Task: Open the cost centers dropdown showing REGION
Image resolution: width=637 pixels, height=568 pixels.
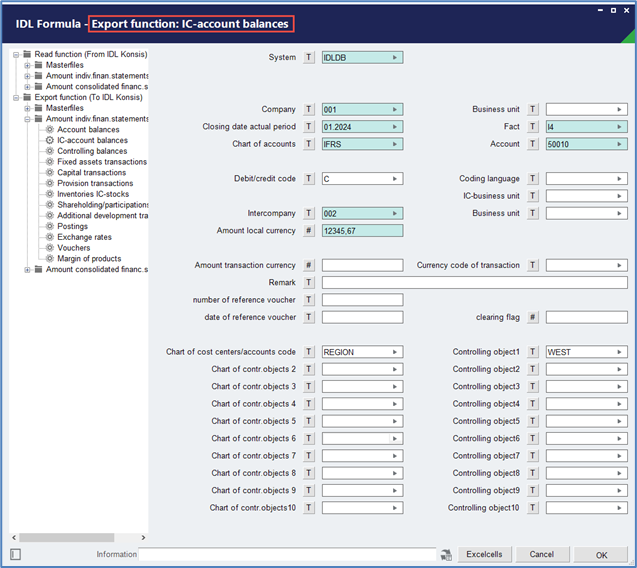Action: click(394, 352)
